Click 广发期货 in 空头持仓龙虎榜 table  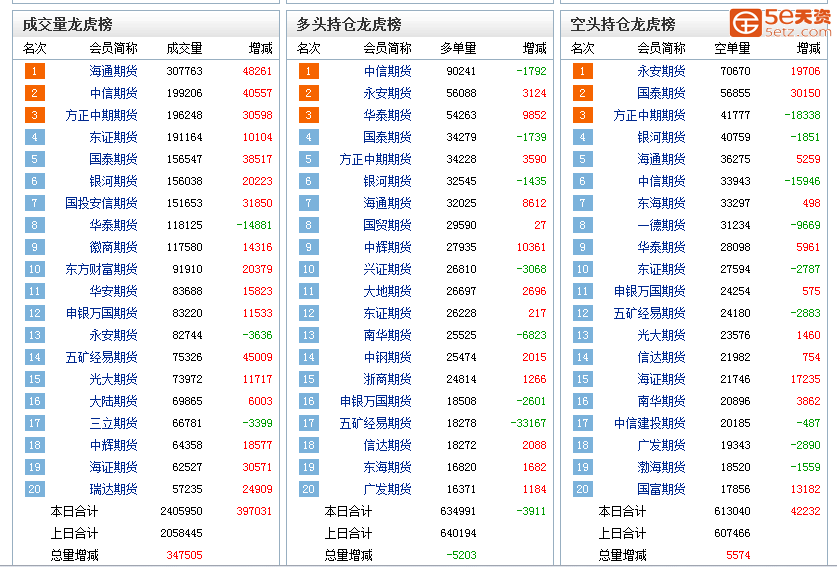[x=661, y=445]
